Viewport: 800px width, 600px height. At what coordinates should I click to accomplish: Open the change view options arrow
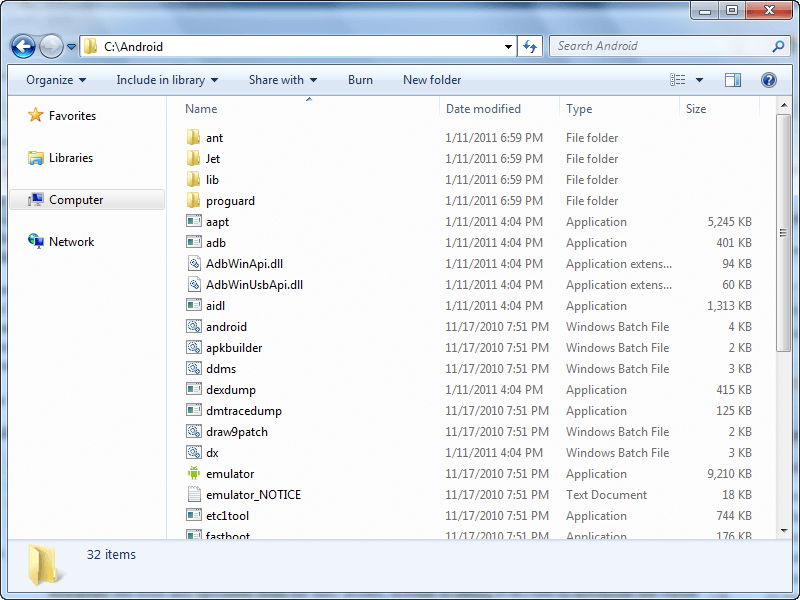point(699,80)
